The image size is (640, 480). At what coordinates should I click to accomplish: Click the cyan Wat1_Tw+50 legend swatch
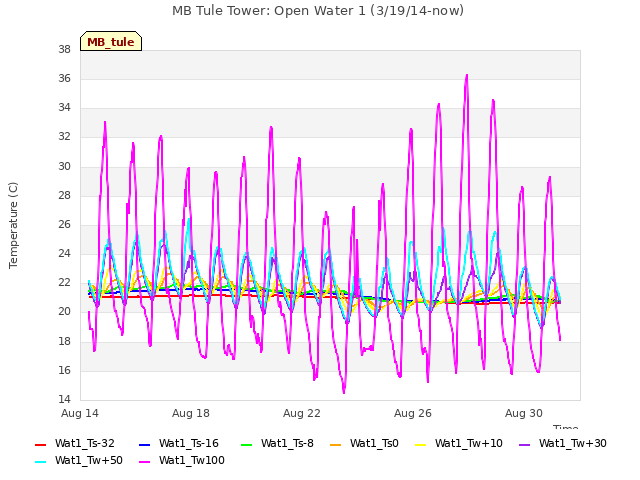(40, 462)
